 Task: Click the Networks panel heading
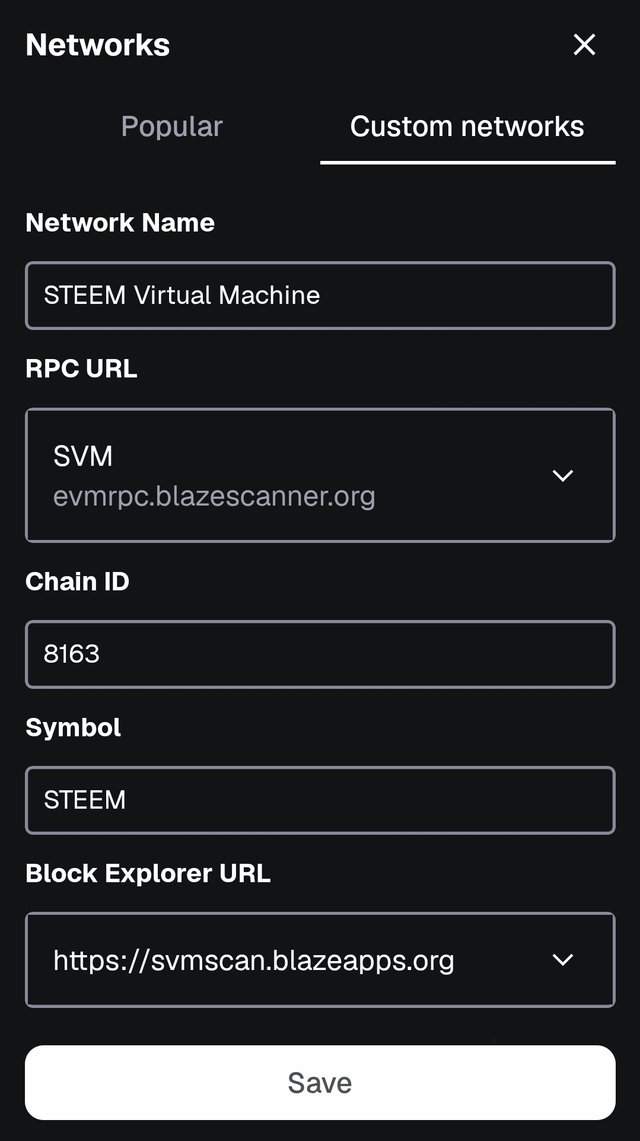coord(98,45)
